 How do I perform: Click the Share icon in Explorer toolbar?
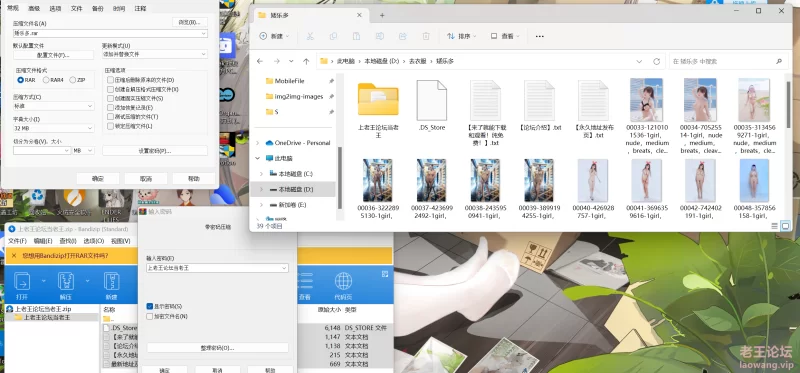coord(403,36)
